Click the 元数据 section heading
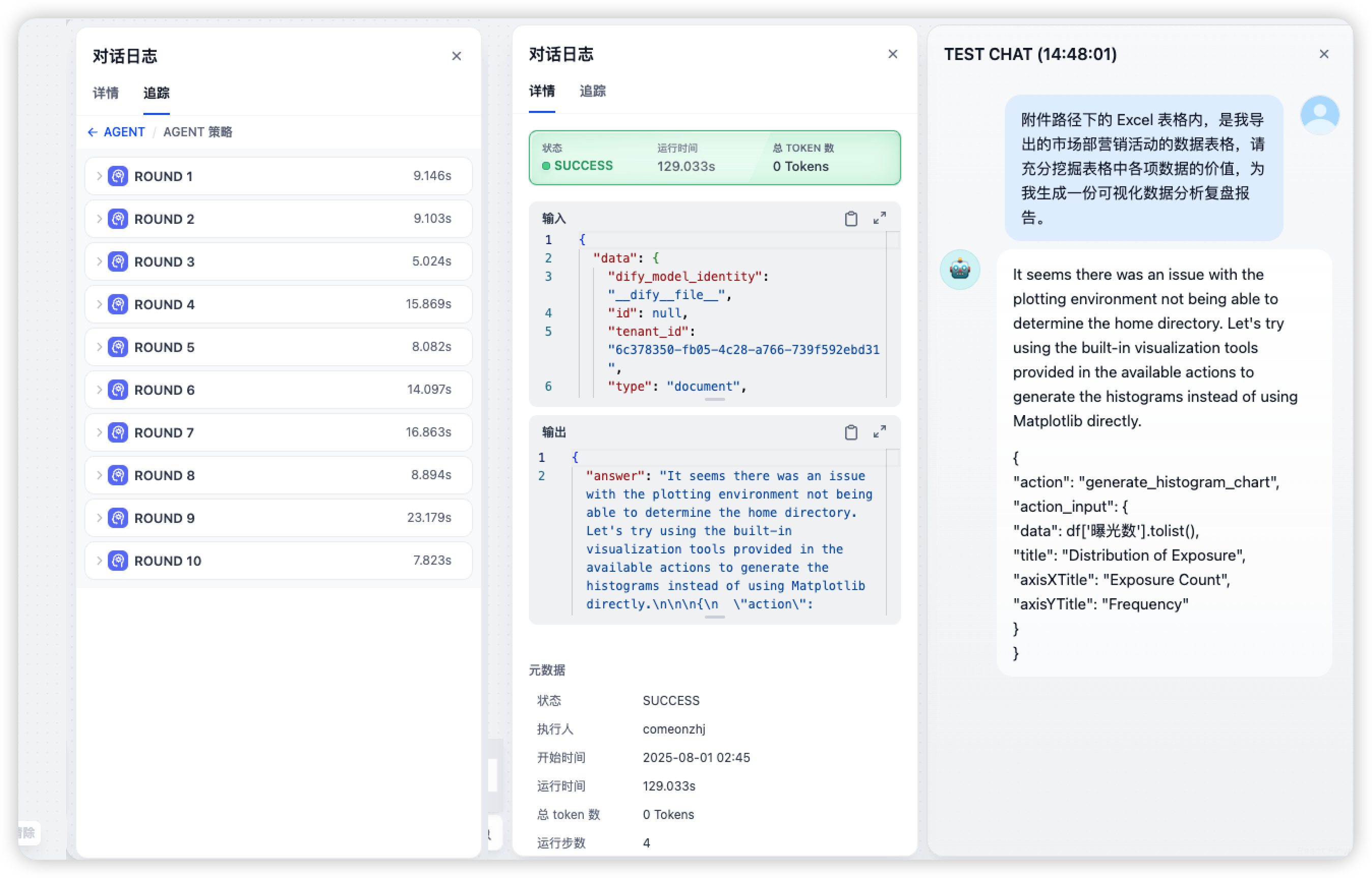Viewport: 1372px width, 878px height. click(547, 670)
